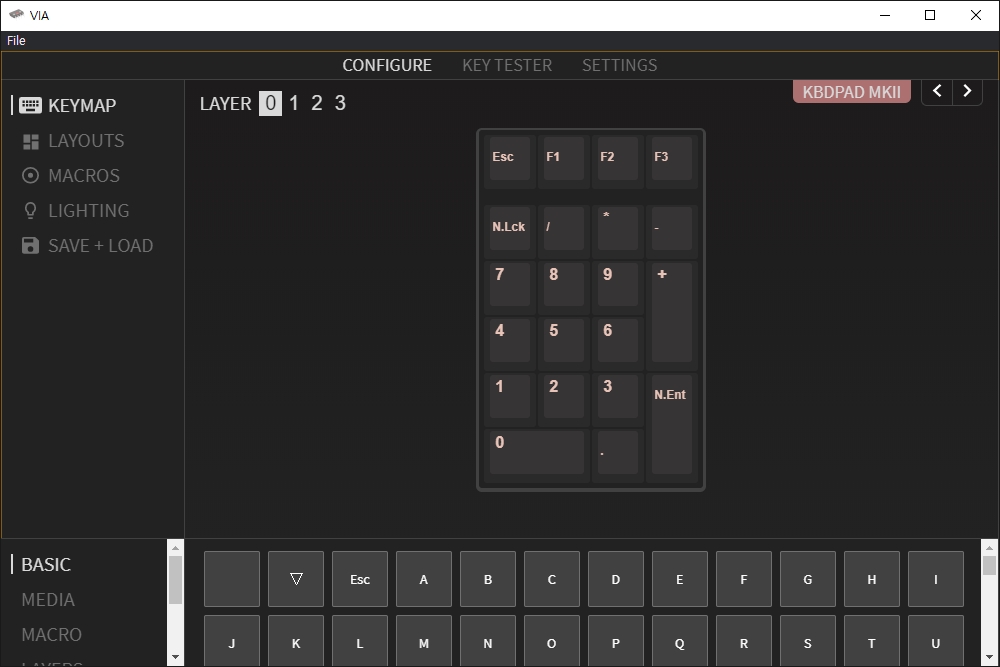Image resolution: width=1000 pixels, height=667 pixels.
Task: Go to previous keyboard with left chevron
Action: pyautogui.click(x=937, y=91)
